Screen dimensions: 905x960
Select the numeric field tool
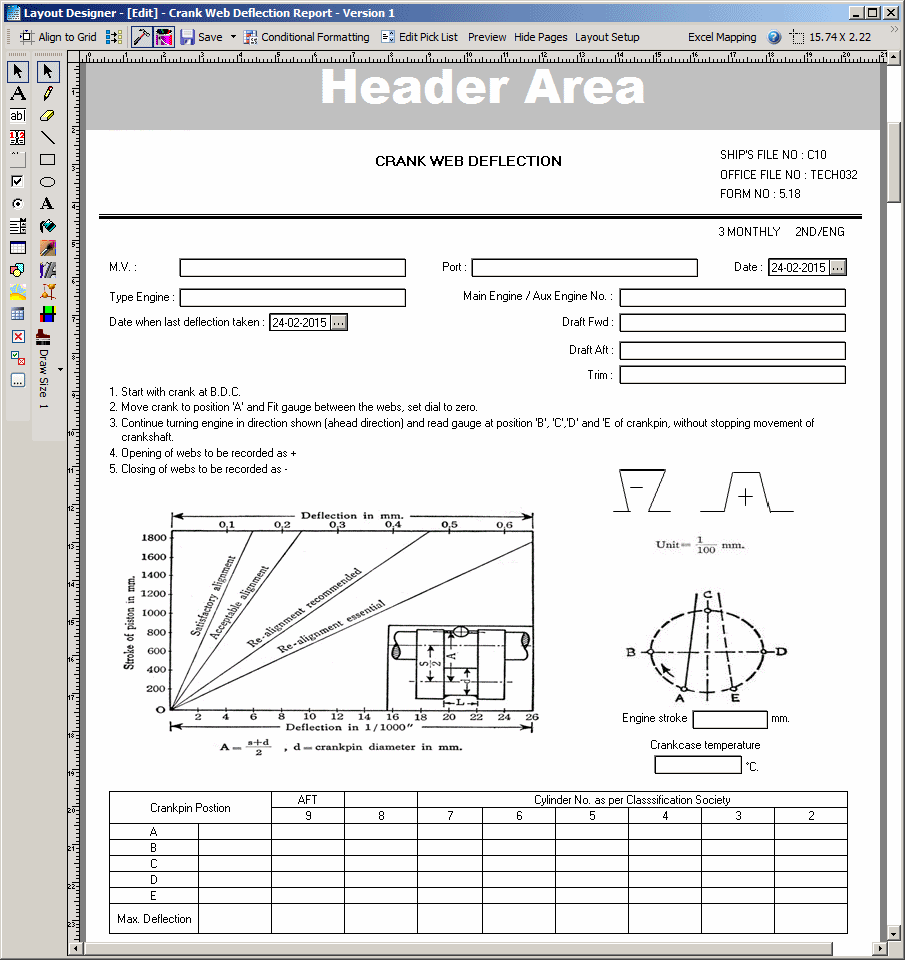point(18,138)
